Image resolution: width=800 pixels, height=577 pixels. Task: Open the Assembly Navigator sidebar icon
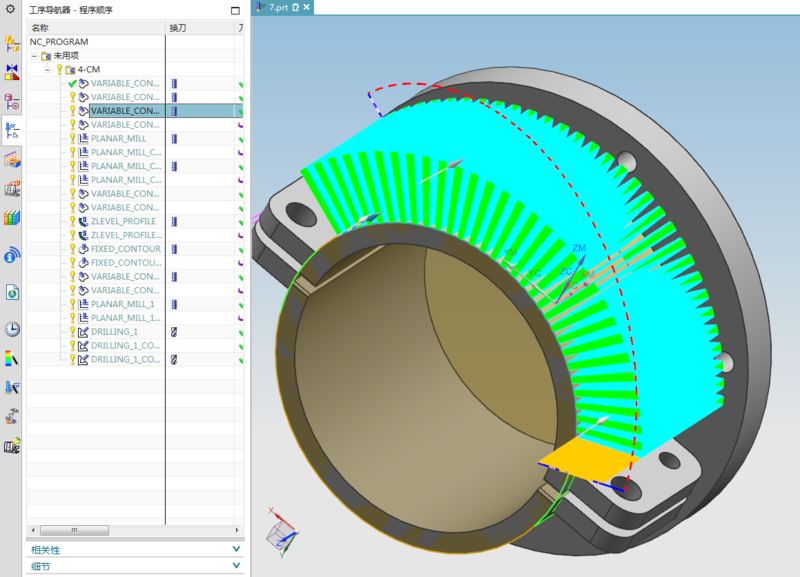click(12, 43)
